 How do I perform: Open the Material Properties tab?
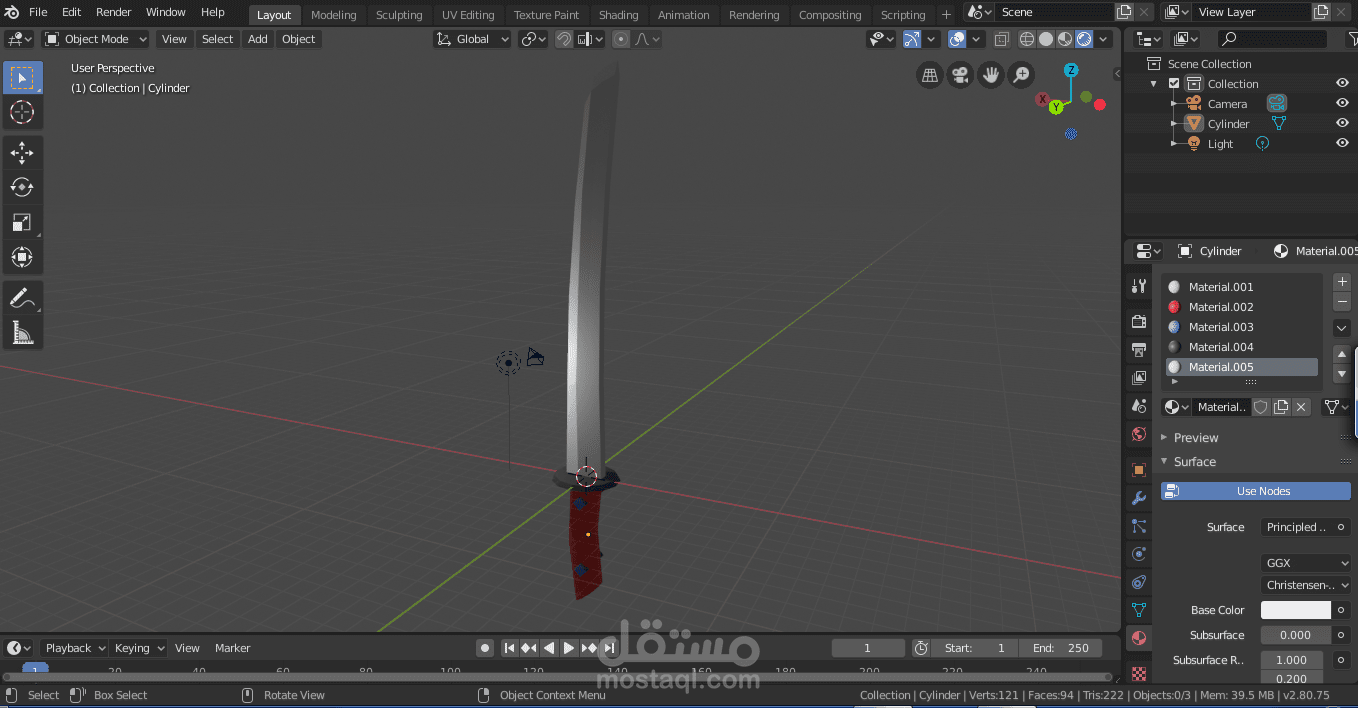tap(1137, 637)
